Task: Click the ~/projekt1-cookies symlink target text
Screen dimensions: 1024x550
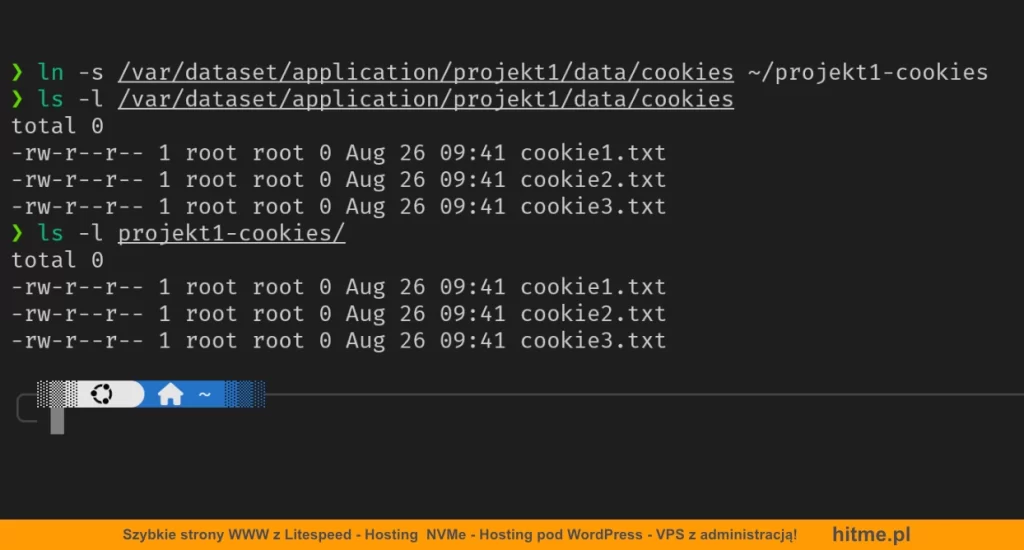Action: tap(867, 72)
